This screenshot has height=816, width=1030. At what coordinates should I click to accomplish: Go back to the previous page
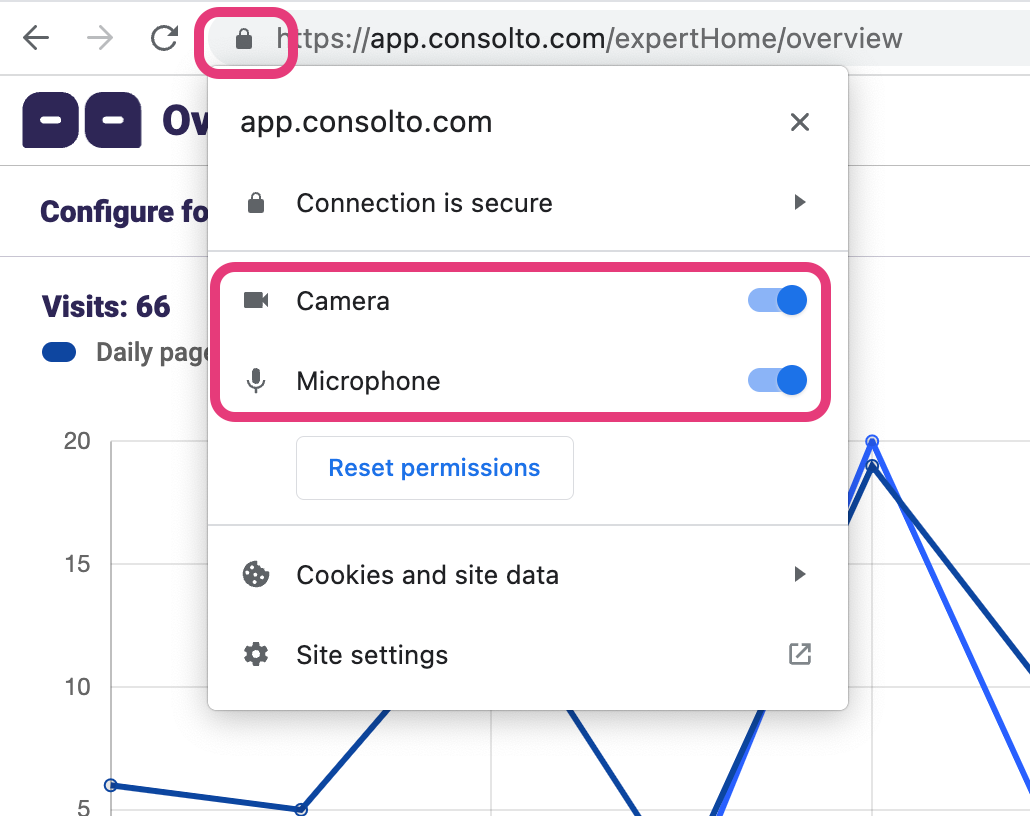tap(37, 38)
